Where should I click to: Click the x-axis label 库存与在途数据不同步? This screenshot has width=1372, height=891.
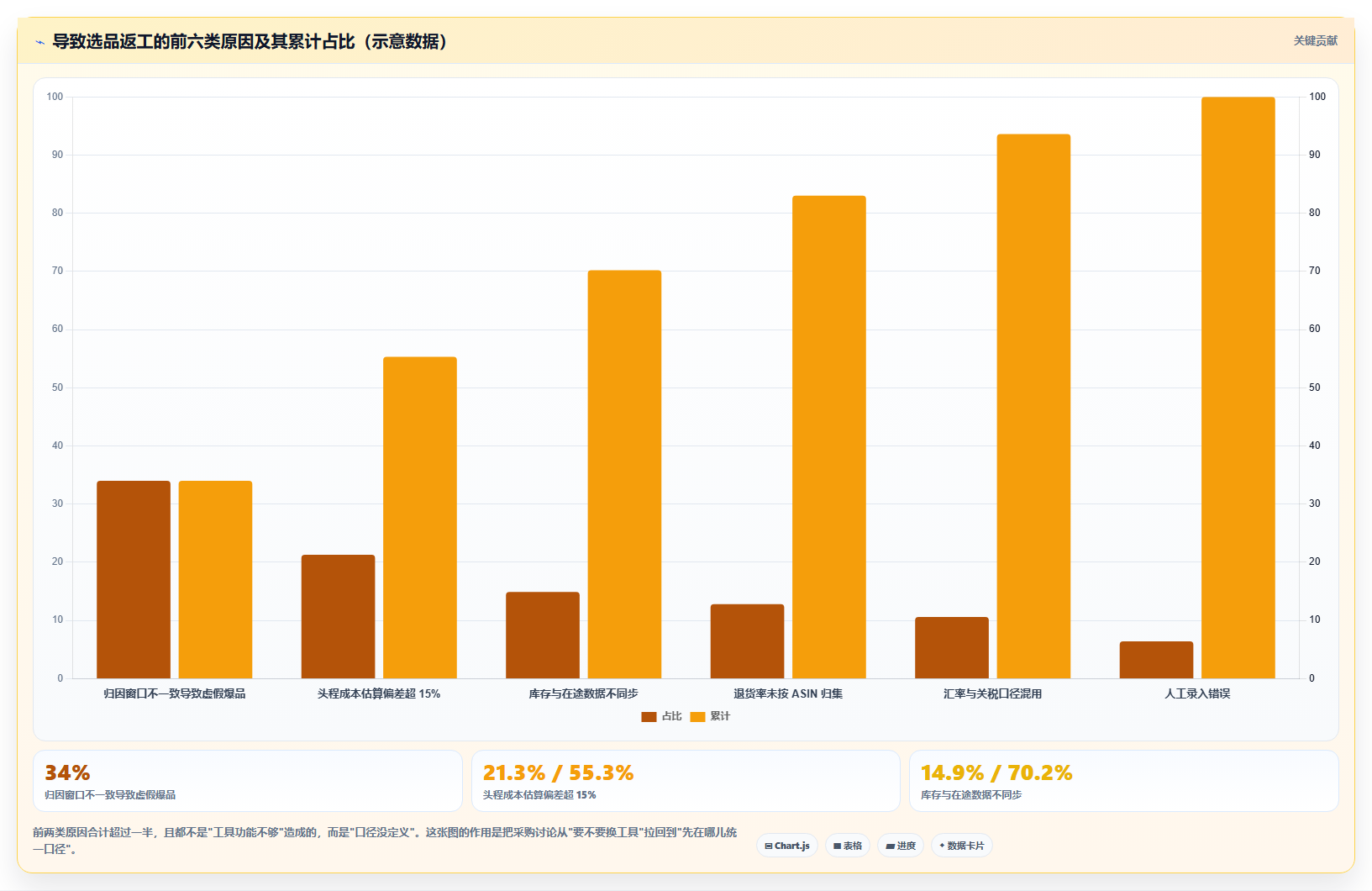click(584, 693)
